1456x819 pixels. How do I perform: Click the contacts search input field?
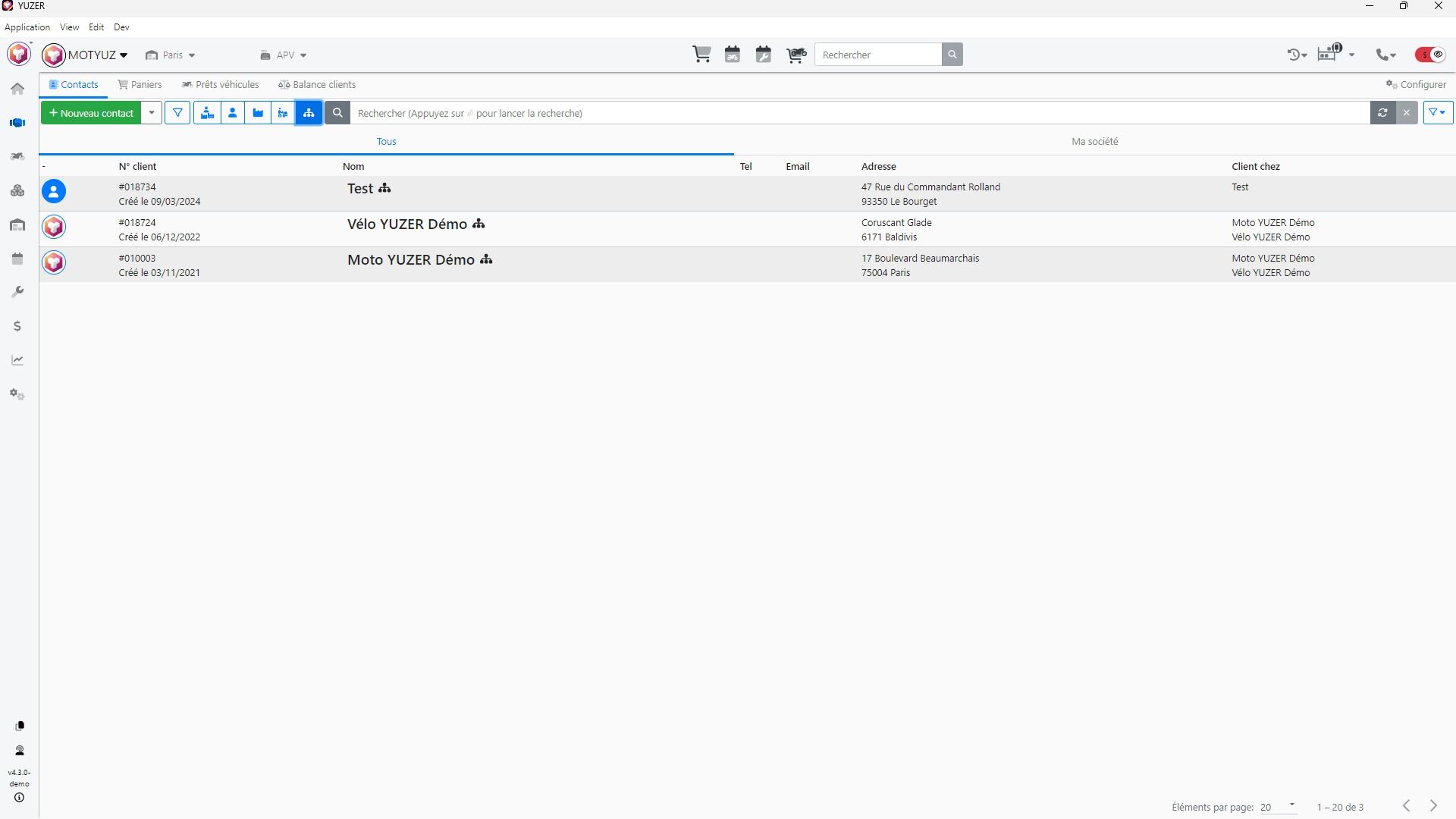click(857, 113)
